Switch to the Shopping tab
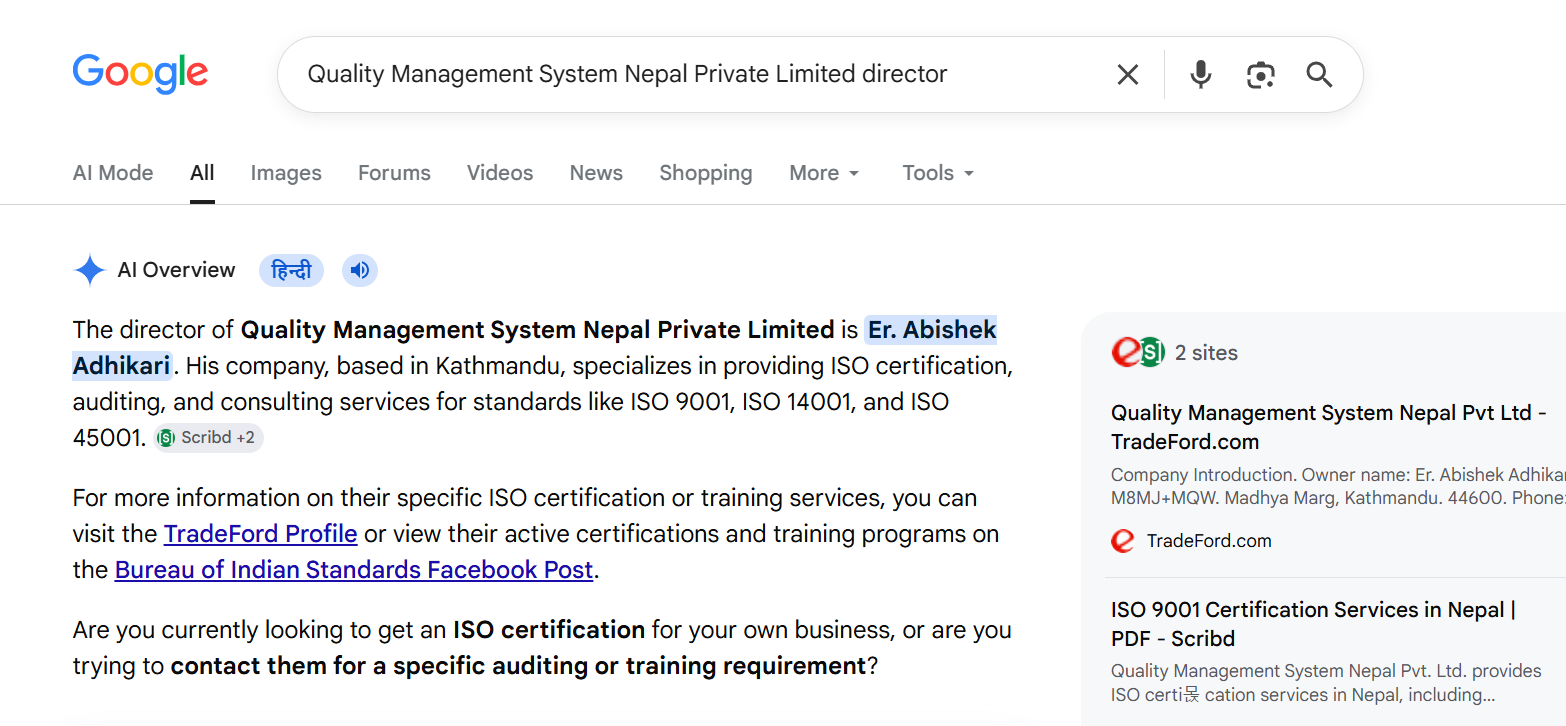 click(x=706, y=173)
